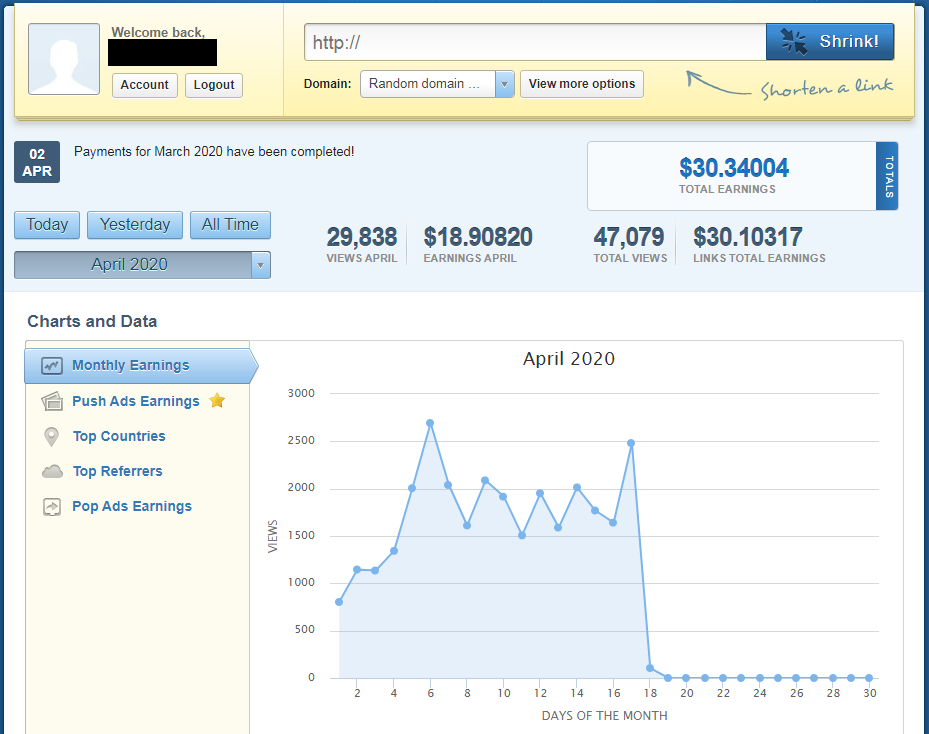Open the Account page
Screen dimensions: 929x734
tap(144, 85)
